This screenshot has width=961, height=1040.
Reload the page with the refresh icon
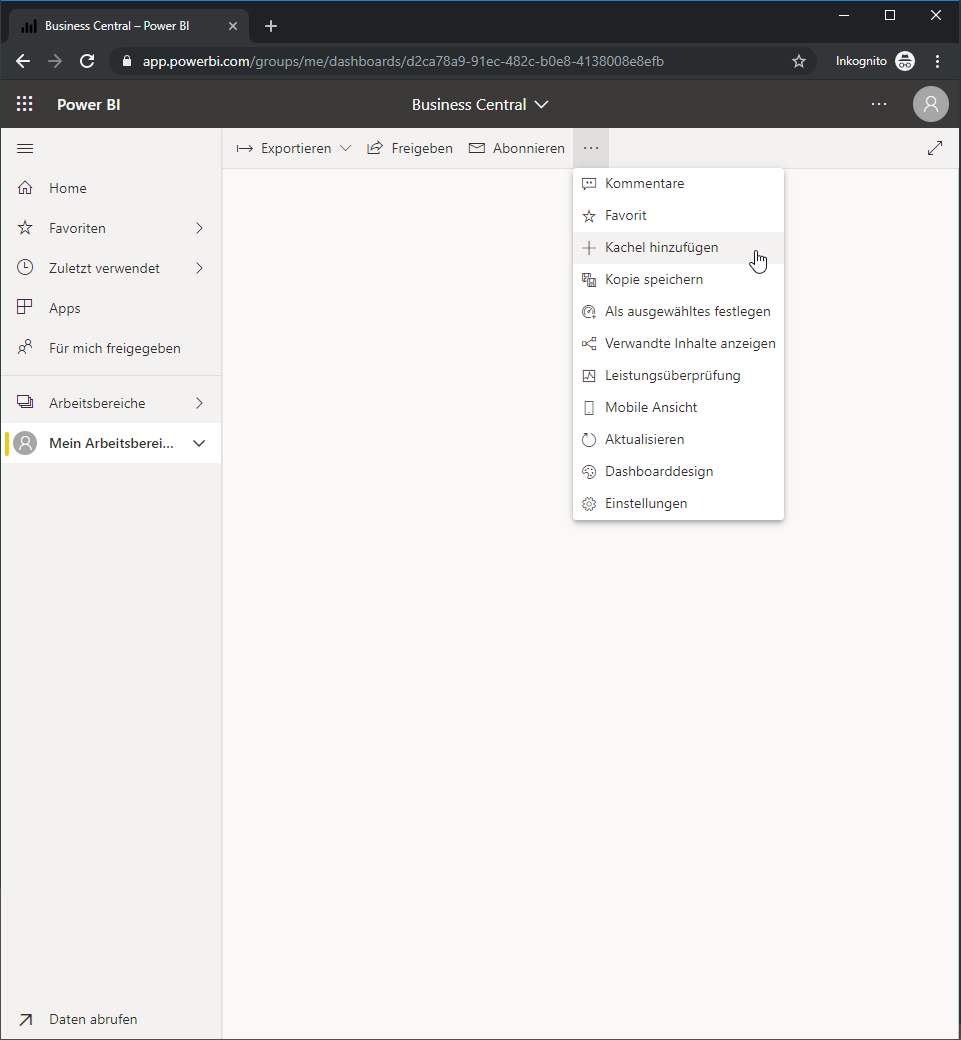click(x=87, y=61)
